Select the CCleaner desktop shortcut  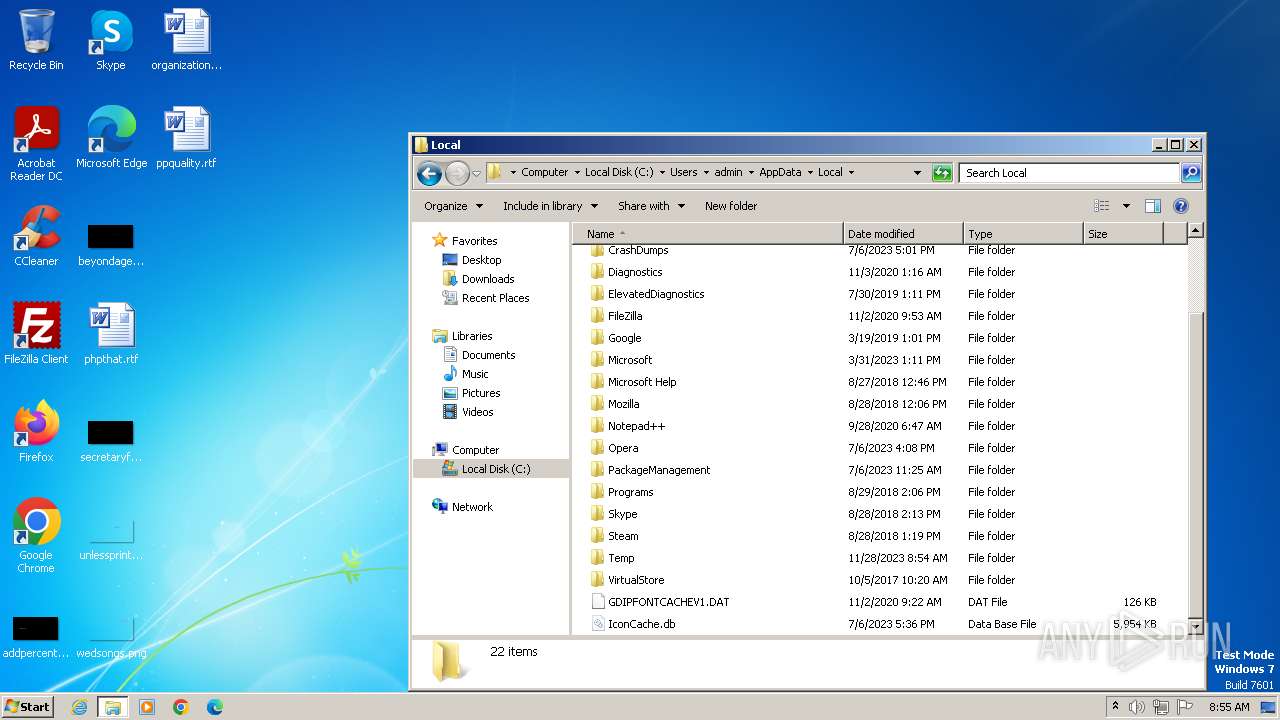pos(36,236)
